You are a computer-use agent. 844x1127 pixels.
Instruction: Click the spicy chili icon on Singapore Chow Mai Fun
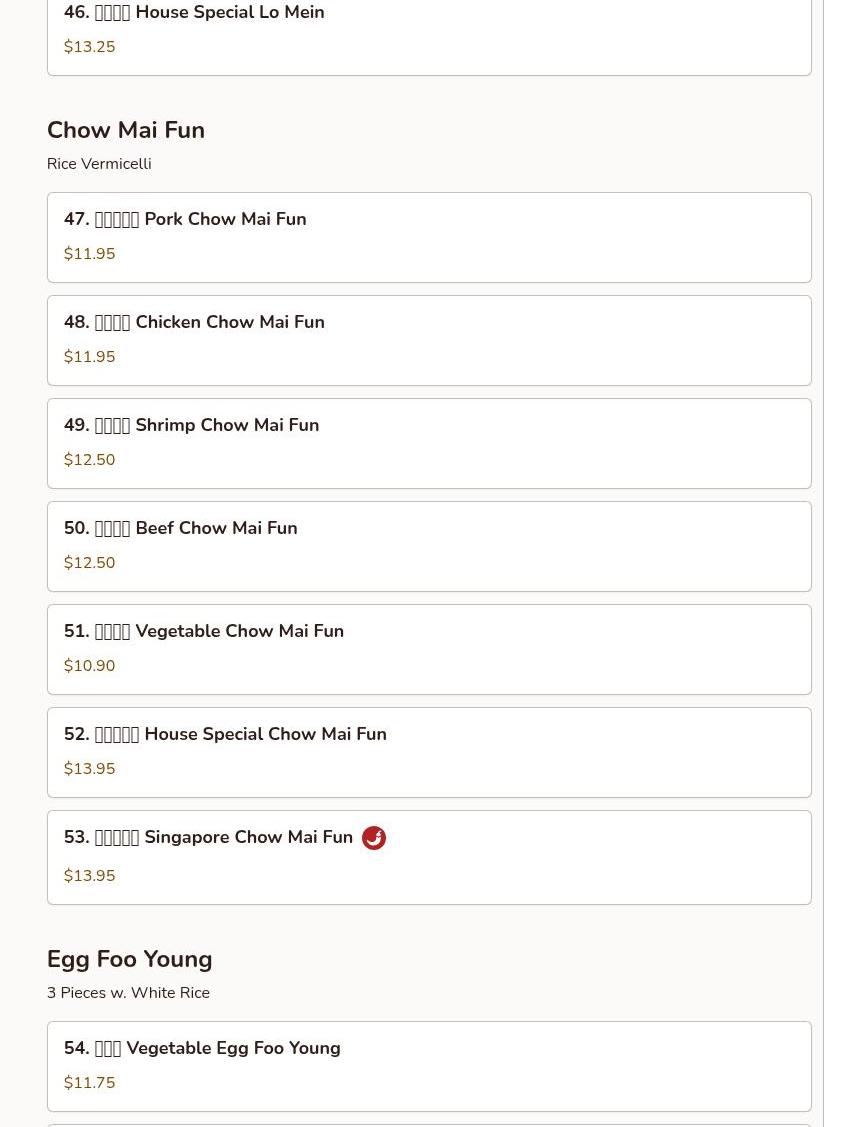coord(373,838)
